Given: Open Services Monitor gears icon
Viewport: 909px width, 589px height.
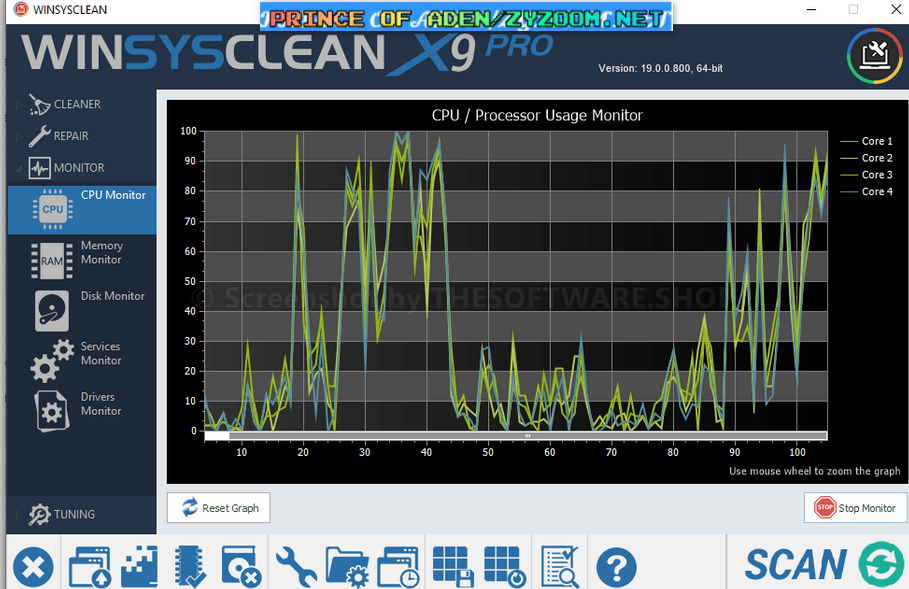Looking at the screenshot, I should click(x=52, y=361).
